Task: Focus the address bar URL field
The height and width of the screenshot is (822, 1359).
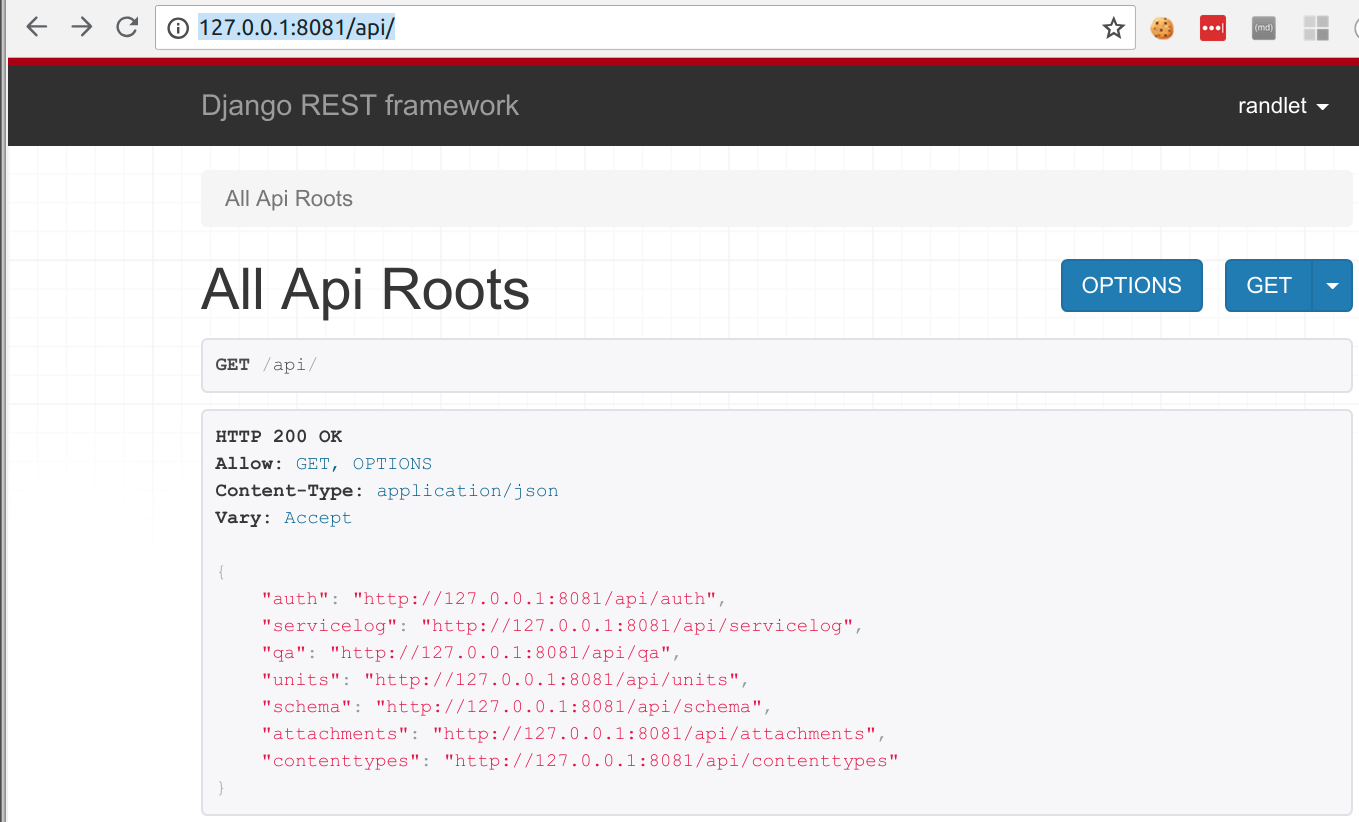Action: click(645, 29)
